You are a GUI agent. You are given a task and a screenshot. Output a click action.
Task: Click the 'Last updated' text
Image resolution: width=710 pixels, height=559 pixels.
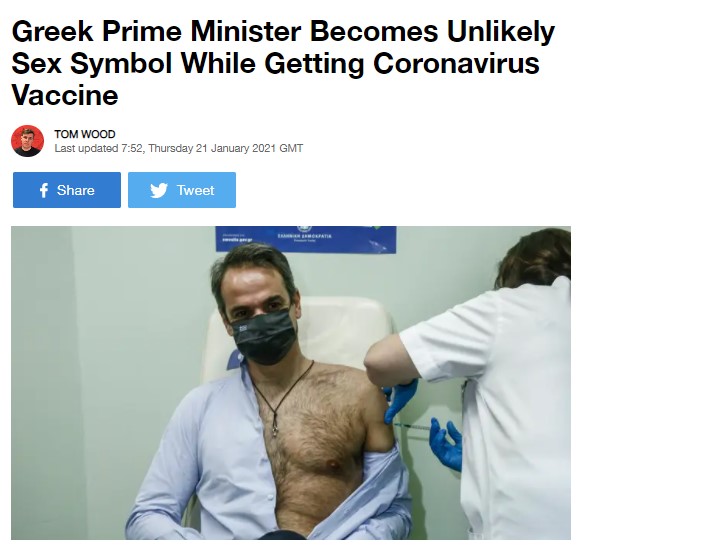(x=86, y=148)
